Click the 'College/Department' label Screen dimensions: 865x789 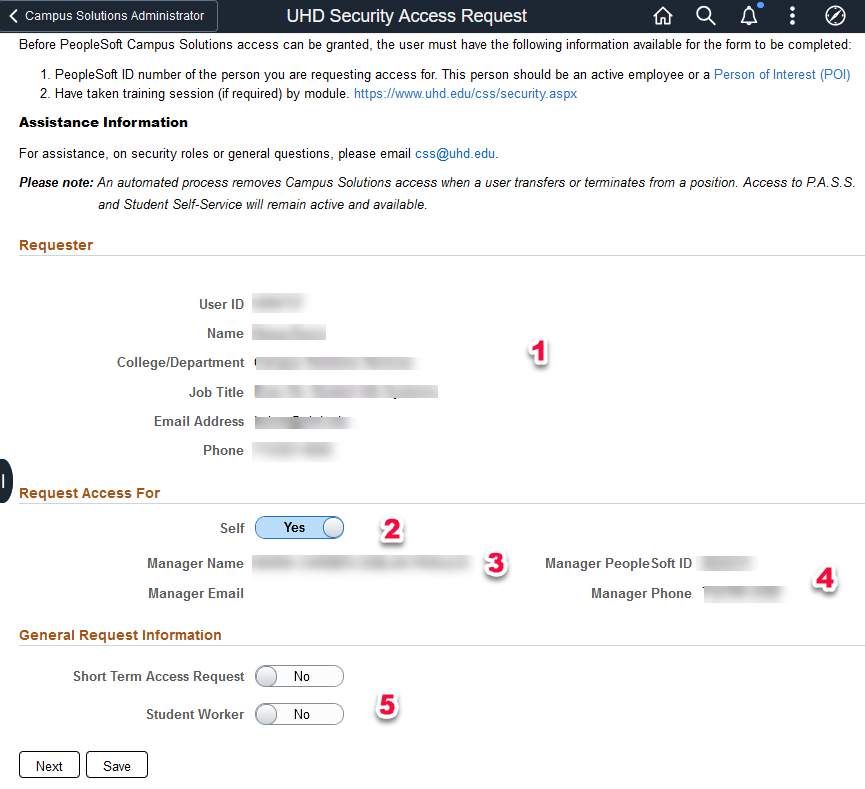180,362
